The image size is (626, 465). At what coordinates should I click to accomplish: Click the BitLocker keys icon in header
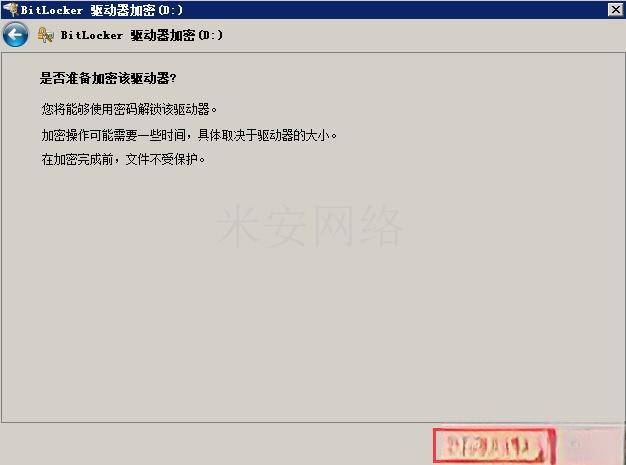click(x=46, y=35)
